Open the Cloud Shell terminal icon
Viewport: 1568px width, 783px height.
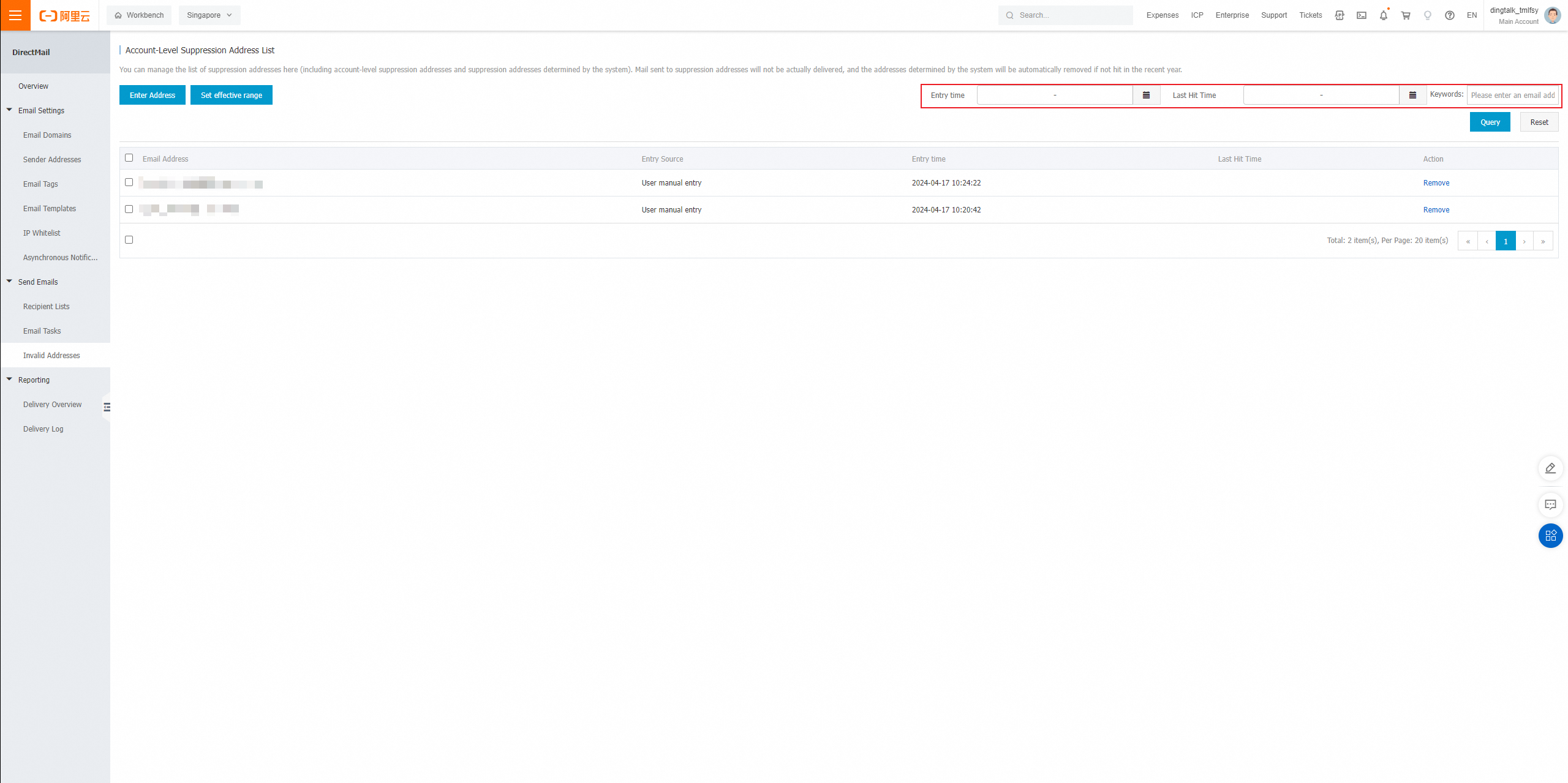pos(1362,15)
